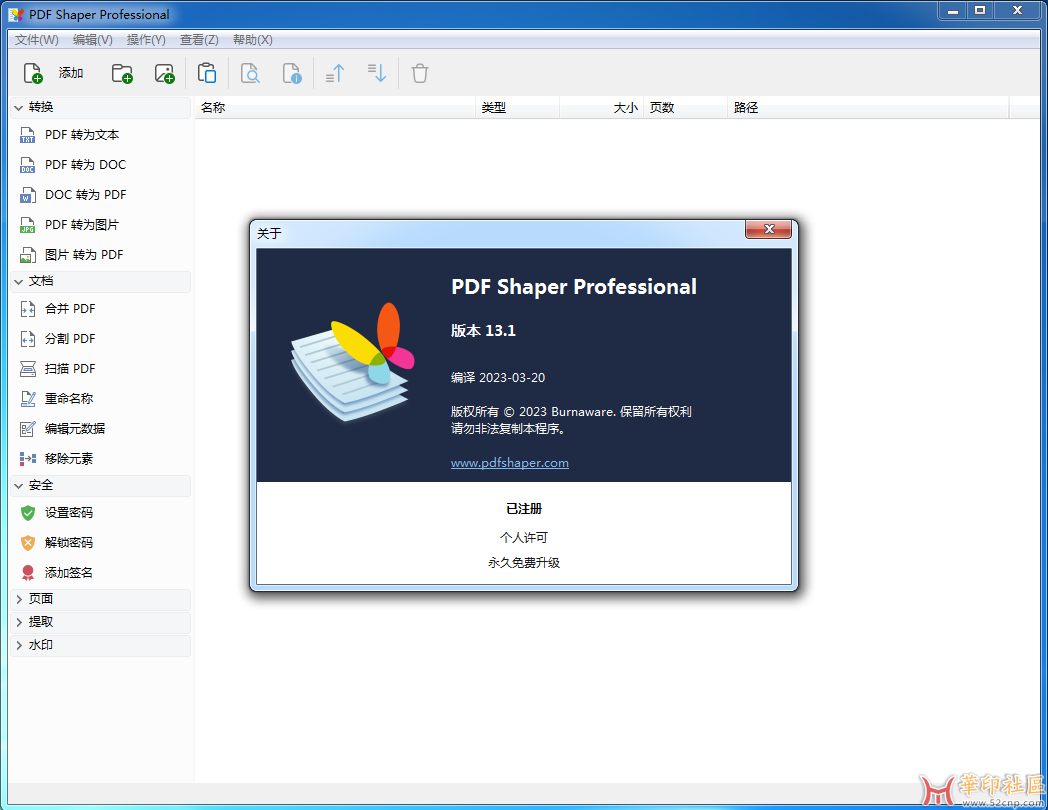
Task: Click the trash delete toolbar icon
Action: (x=420, y=73)
